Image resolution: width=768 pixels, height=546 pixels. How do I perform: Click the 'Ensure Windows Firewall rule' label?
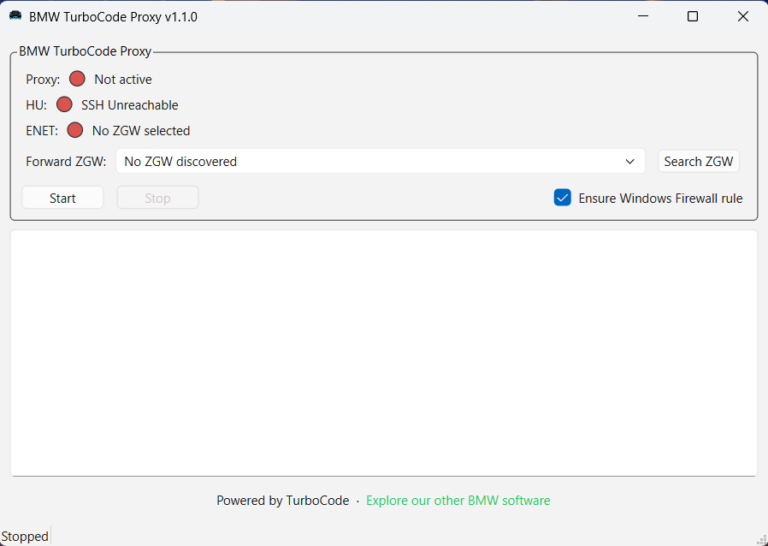(660, 198)
